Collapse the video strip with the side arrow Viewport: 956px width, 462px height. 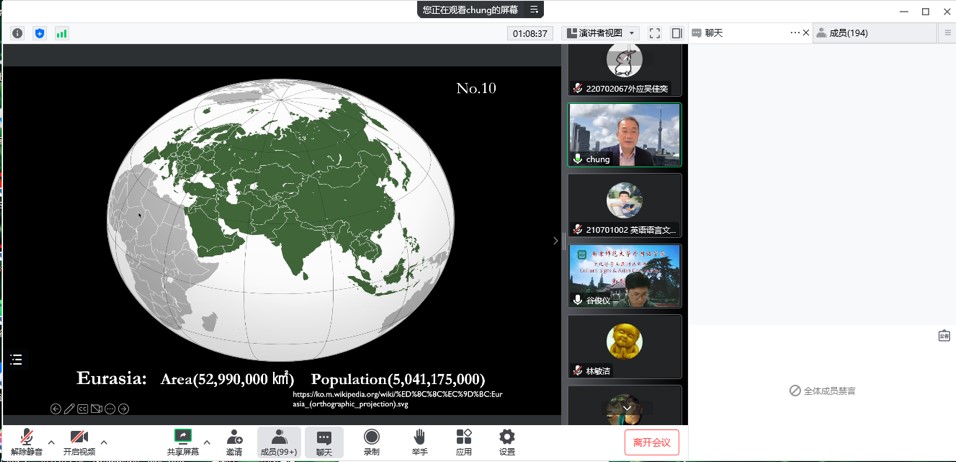point(556,240)
